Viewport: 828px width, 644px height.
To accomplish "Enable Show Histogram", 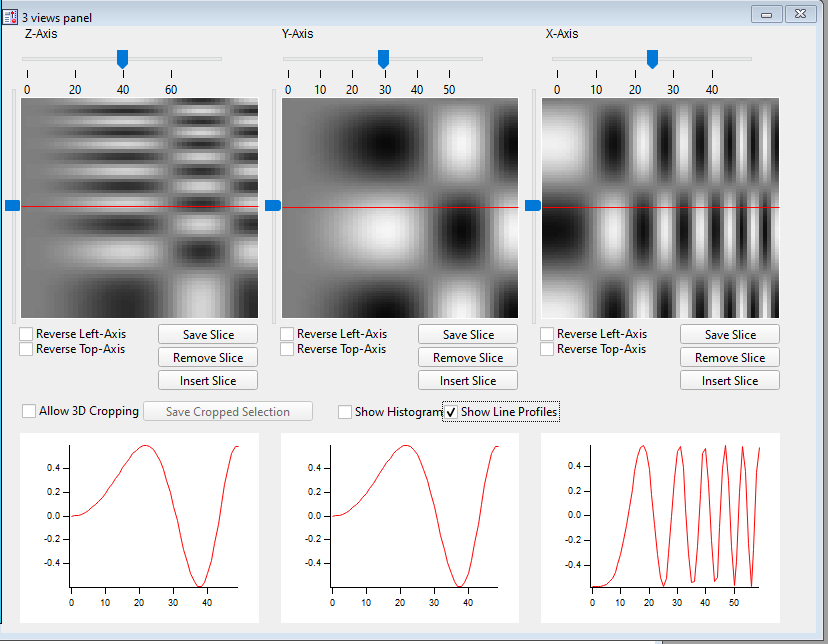I will 345,410.
